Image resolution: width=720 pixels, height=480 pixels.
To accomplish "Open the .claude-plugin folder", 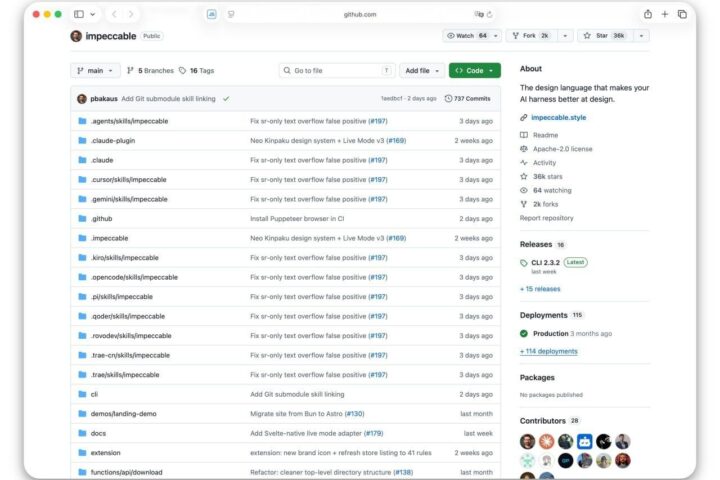I will point(113,141).
